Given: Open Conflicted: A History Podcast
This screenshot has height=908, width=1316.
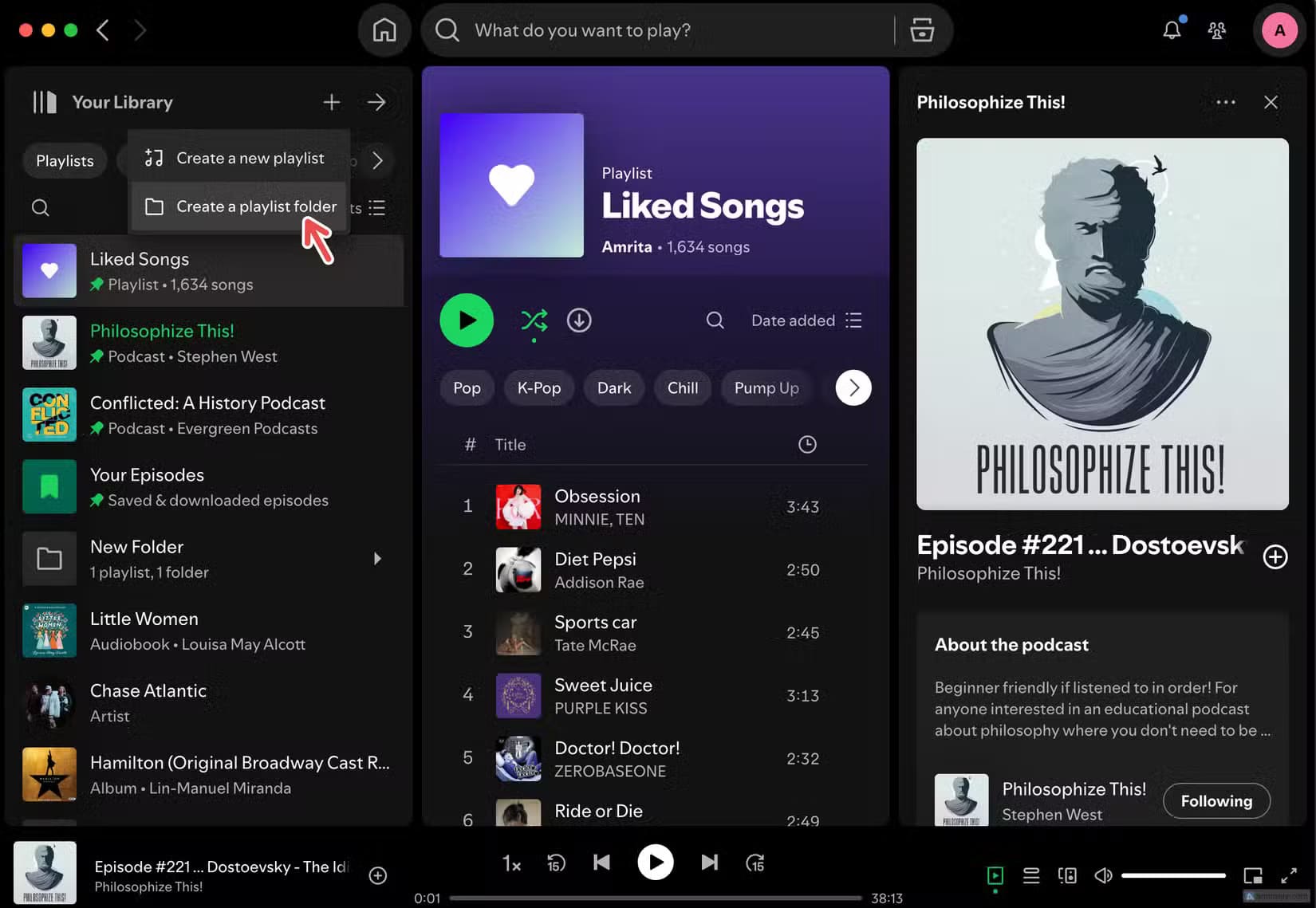Looking at the screenshot, I should pyautogui.click(x=209, y=415).
